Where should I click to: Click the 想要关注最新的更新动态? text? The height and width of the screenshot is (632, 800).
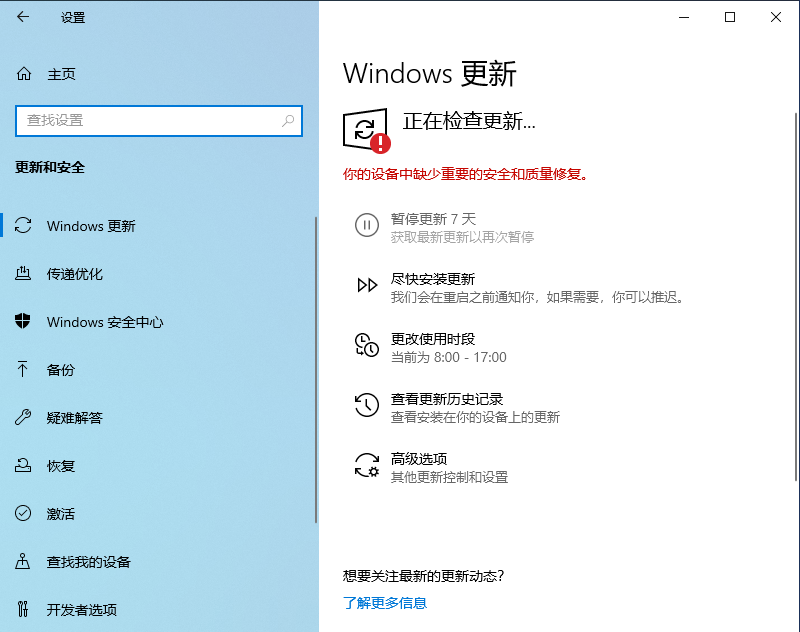coord(423,576)
